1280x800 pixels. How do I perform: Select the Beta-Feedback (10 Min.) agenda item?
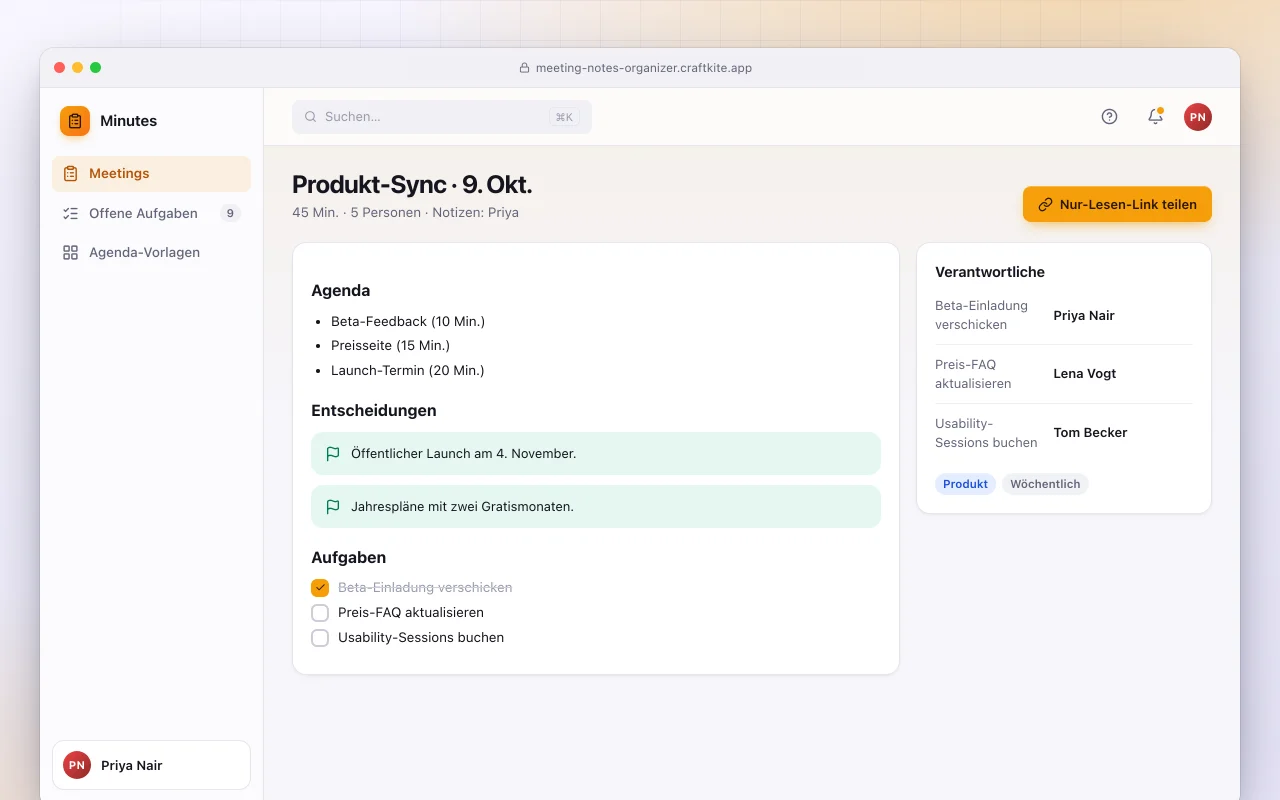408,321
